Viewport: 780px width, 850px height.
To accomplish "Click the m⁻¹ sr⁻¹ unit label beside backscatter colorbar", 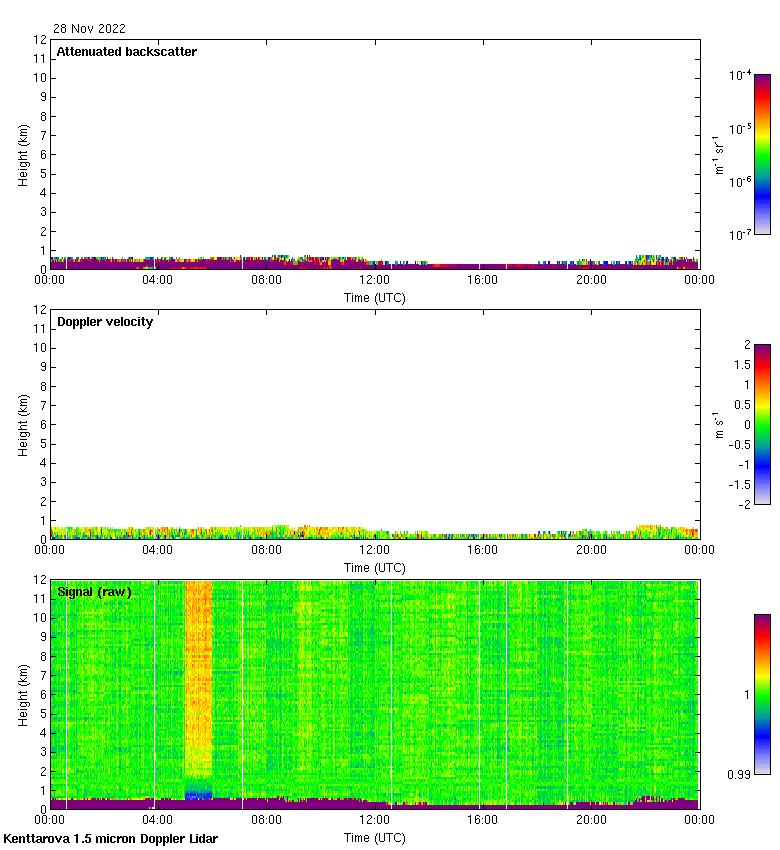I will pos(719,154).
